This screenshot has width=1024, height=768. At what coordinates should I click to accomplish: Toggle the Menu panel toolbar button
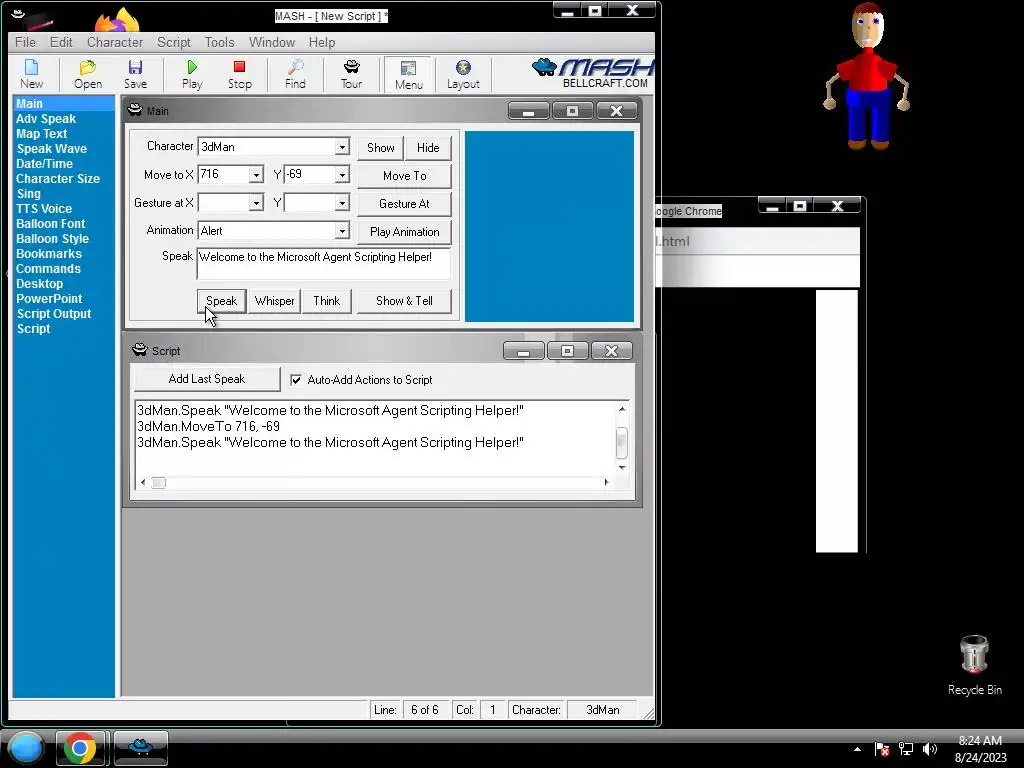[408, 74]
